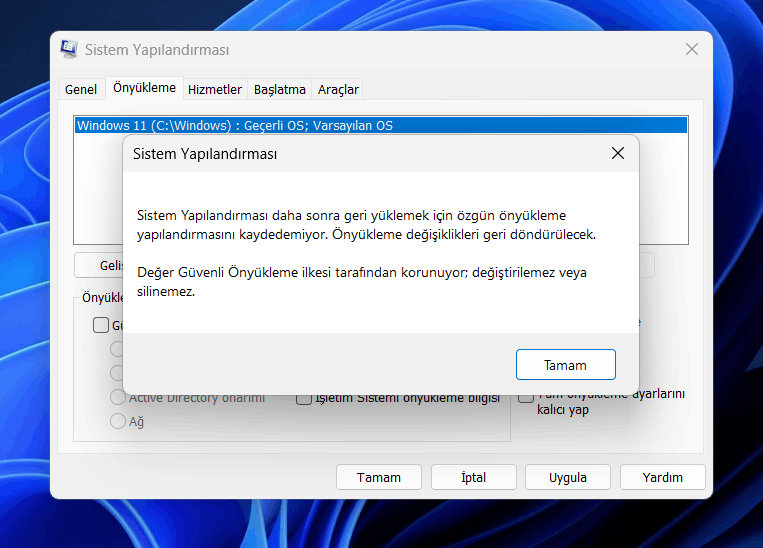Select the Windows 11 boot entry
763x548 pixels.
click(381, 126)
